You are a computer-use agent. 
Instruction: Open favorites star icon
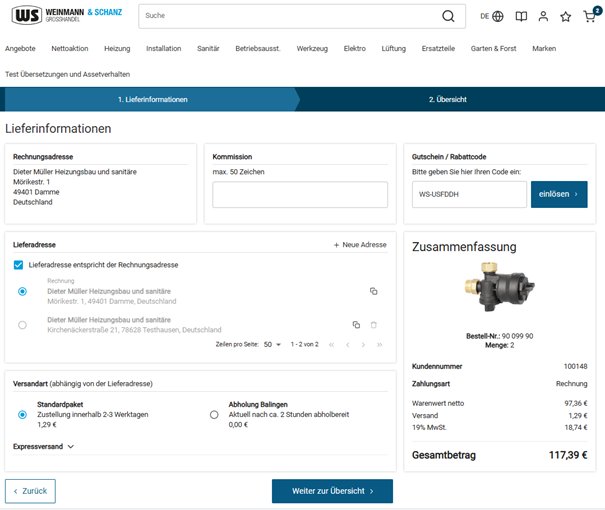[x=566, y=16]
